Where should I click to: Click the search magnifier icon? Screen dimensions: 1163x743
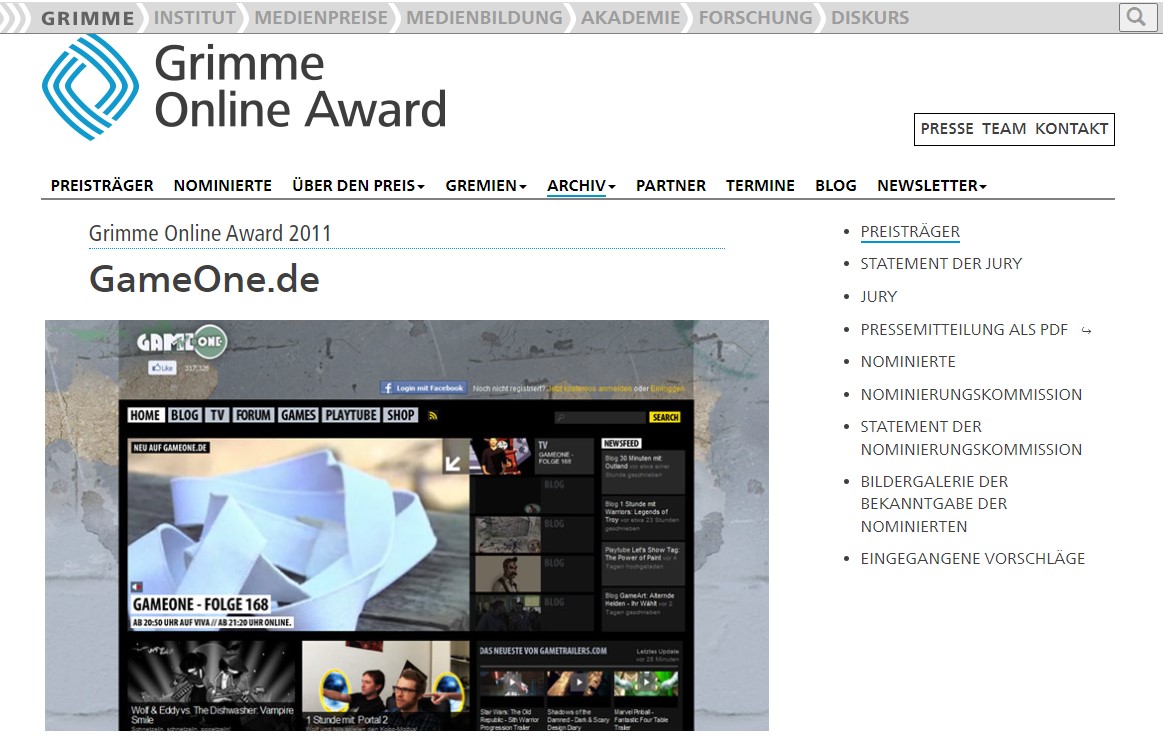[x=1136, y=17]
